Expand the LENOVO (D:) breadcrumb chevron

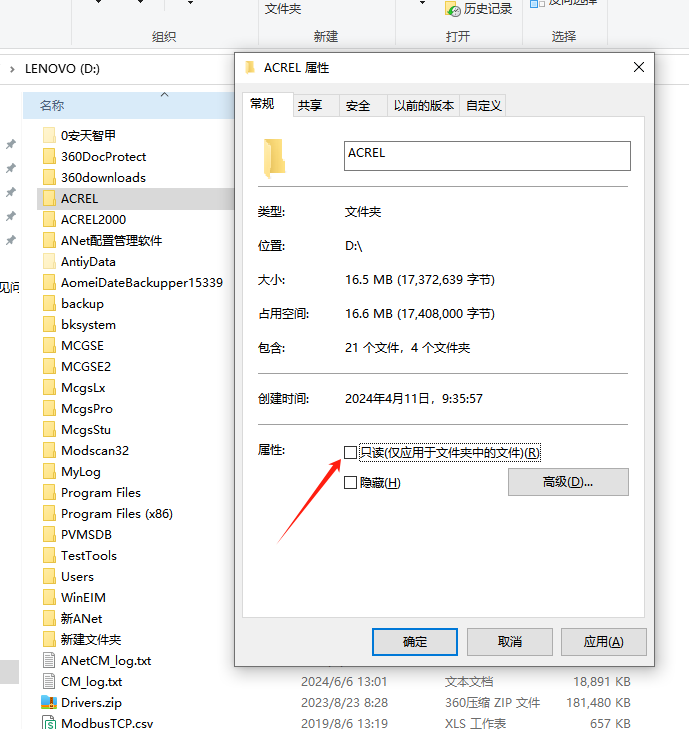(x=12, y=69)
